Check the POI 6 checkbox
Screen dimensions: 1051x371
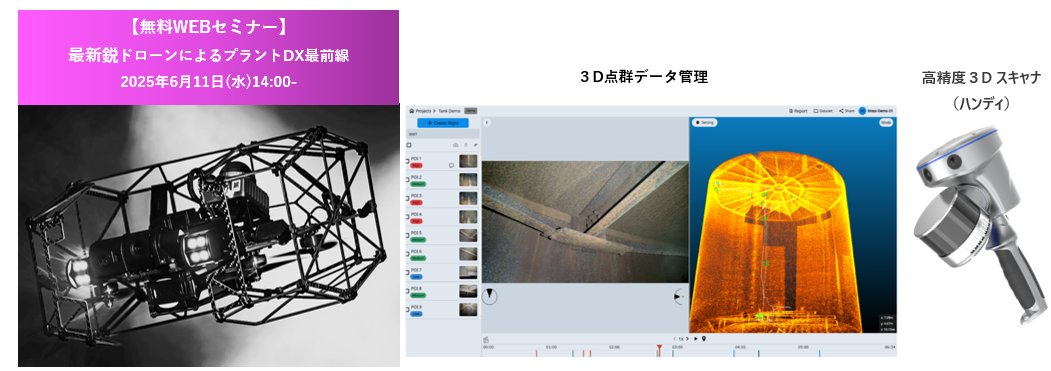408,254
